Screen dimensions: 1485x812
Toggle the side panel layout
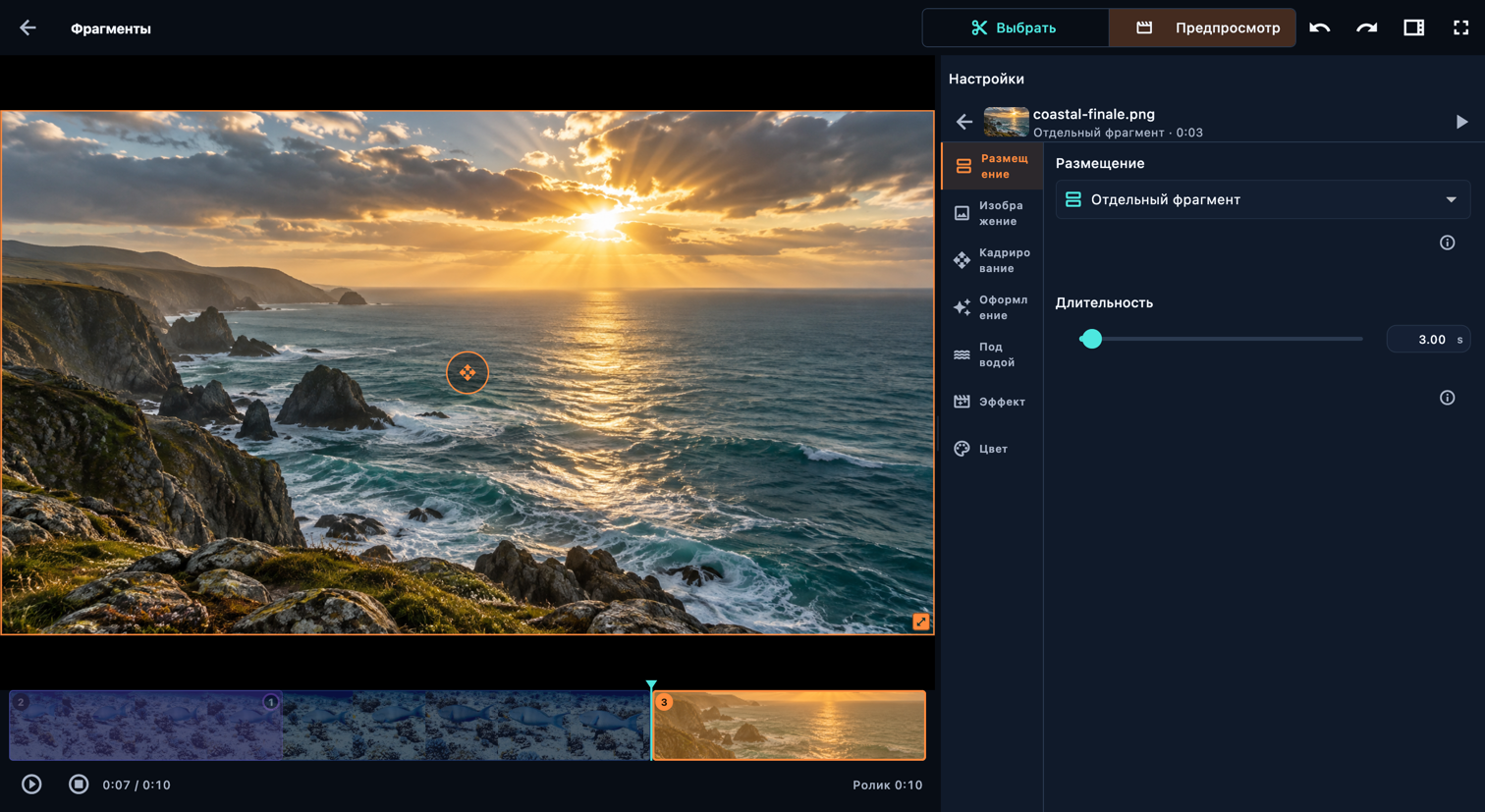1414,27
